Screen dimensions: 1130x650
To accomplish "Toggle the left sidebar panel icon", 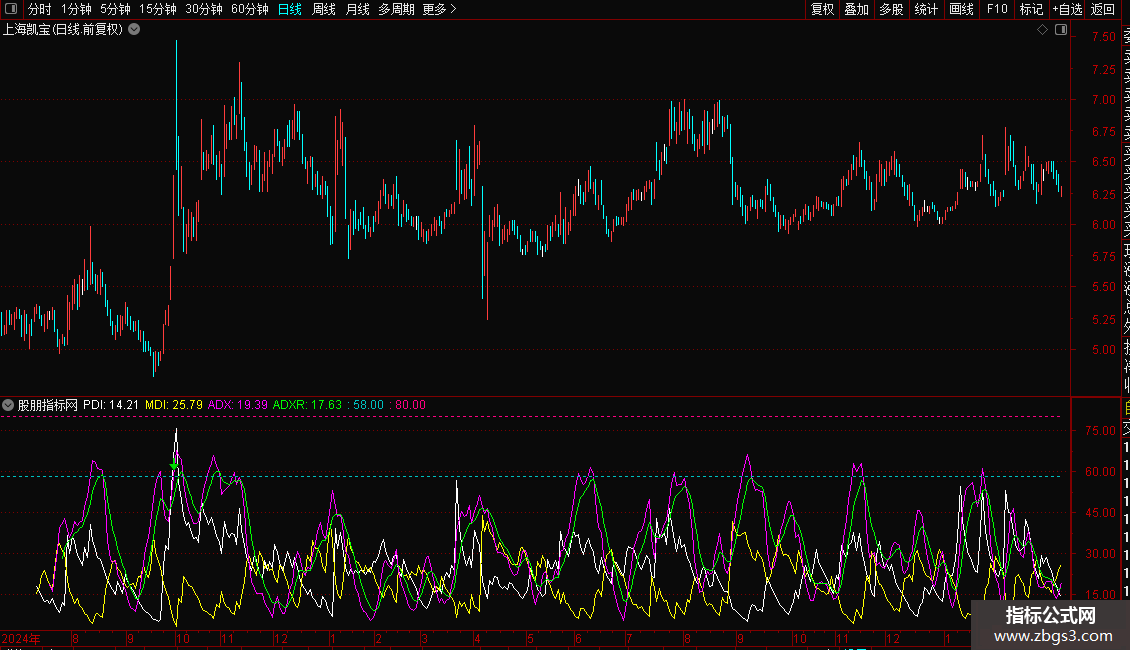I will [x=11, y=9].
